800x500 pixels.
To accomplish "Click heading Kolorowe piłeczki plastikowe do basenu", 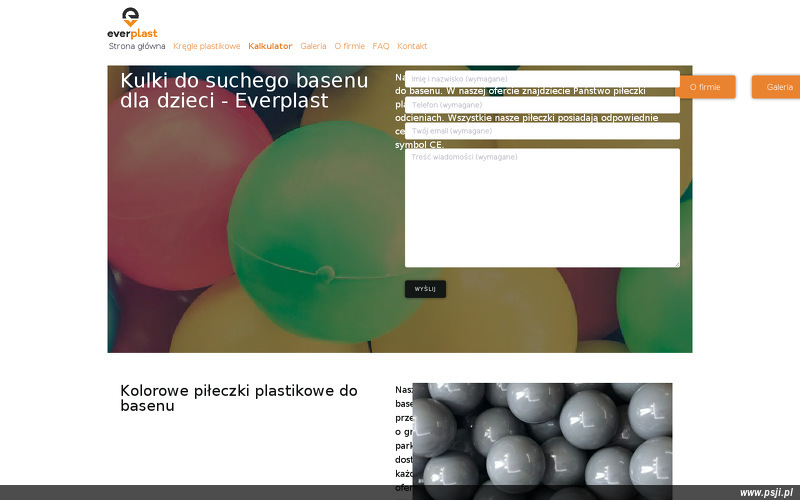I will (x=239, y=398).
